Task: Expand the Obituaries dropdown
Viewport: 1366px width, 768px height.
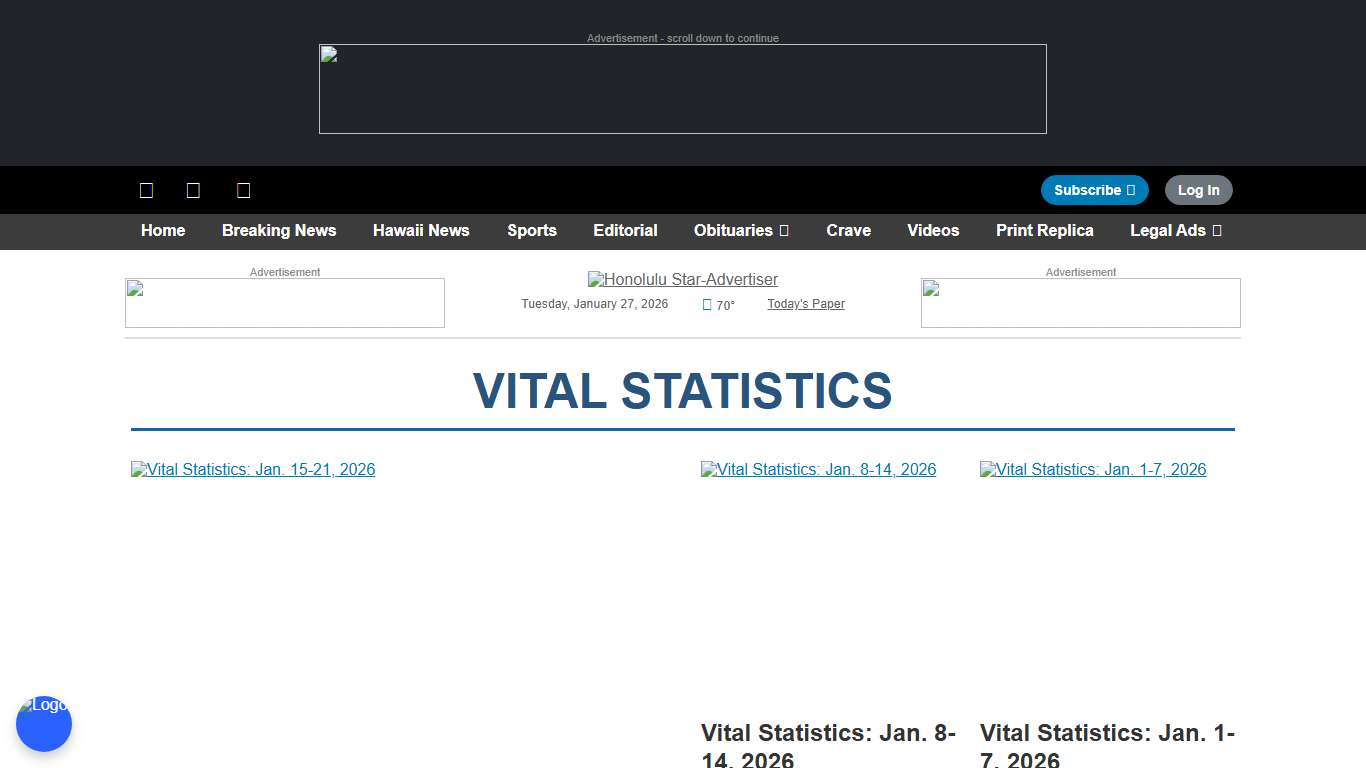Action: click(x=741, y=231)
